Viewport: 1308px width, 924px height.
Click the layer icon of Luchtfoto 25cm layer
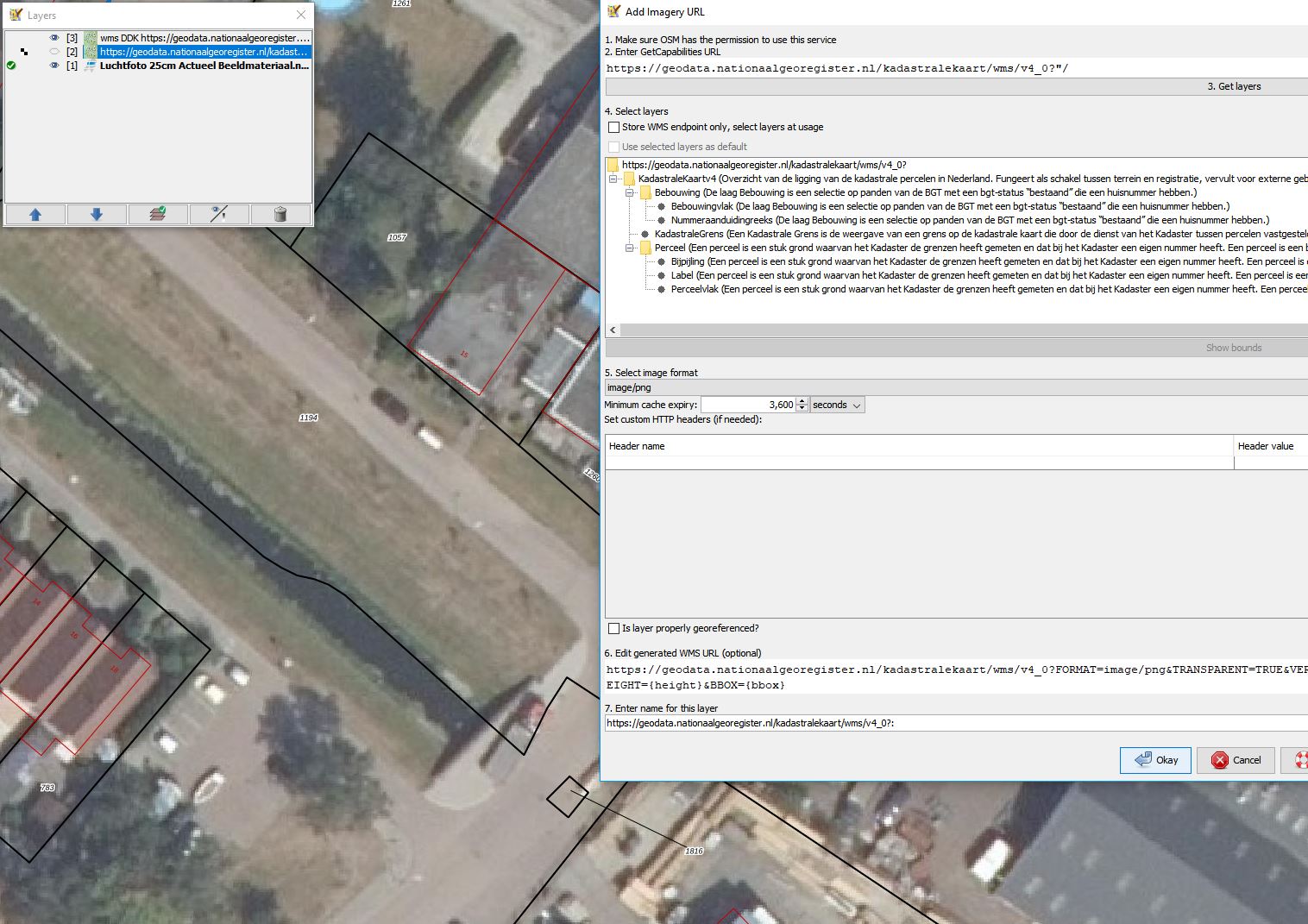pos(90,66)
